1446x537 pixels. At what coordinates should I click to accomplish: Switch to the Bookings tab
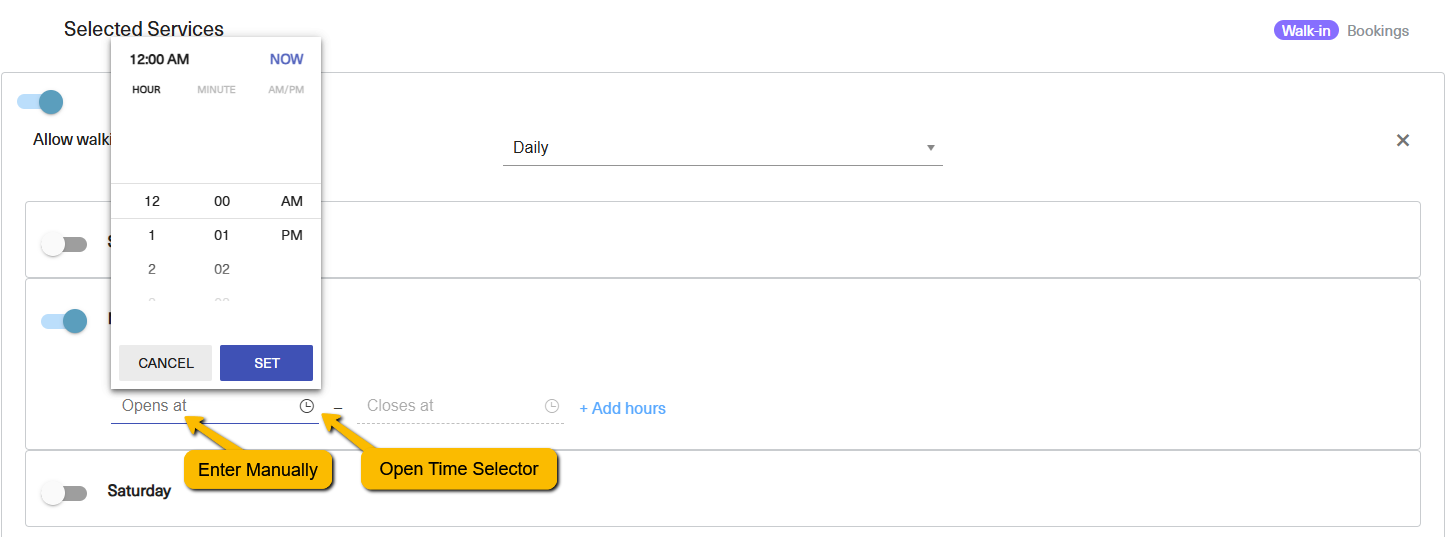point(1378,31)
